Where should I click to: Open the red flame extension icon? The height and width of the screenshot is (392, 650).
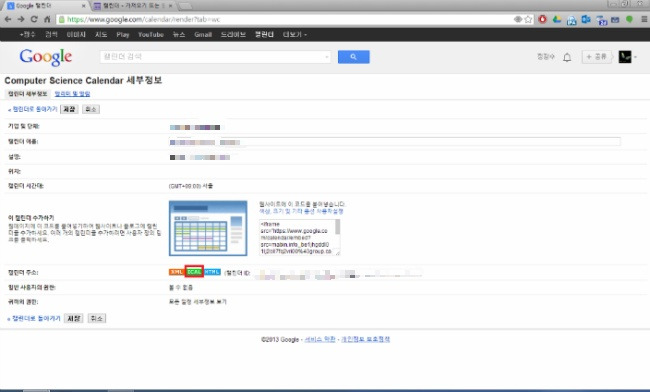[x=543, y=19]
